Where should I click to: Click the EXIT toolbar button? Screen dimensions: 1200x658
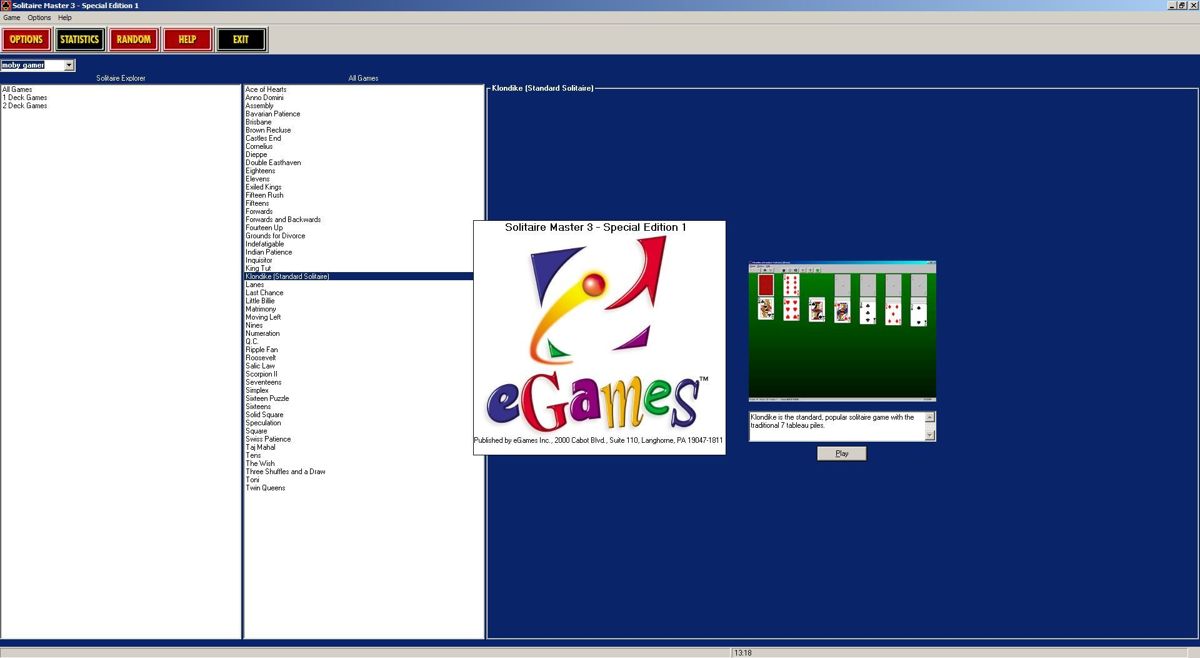241,40
